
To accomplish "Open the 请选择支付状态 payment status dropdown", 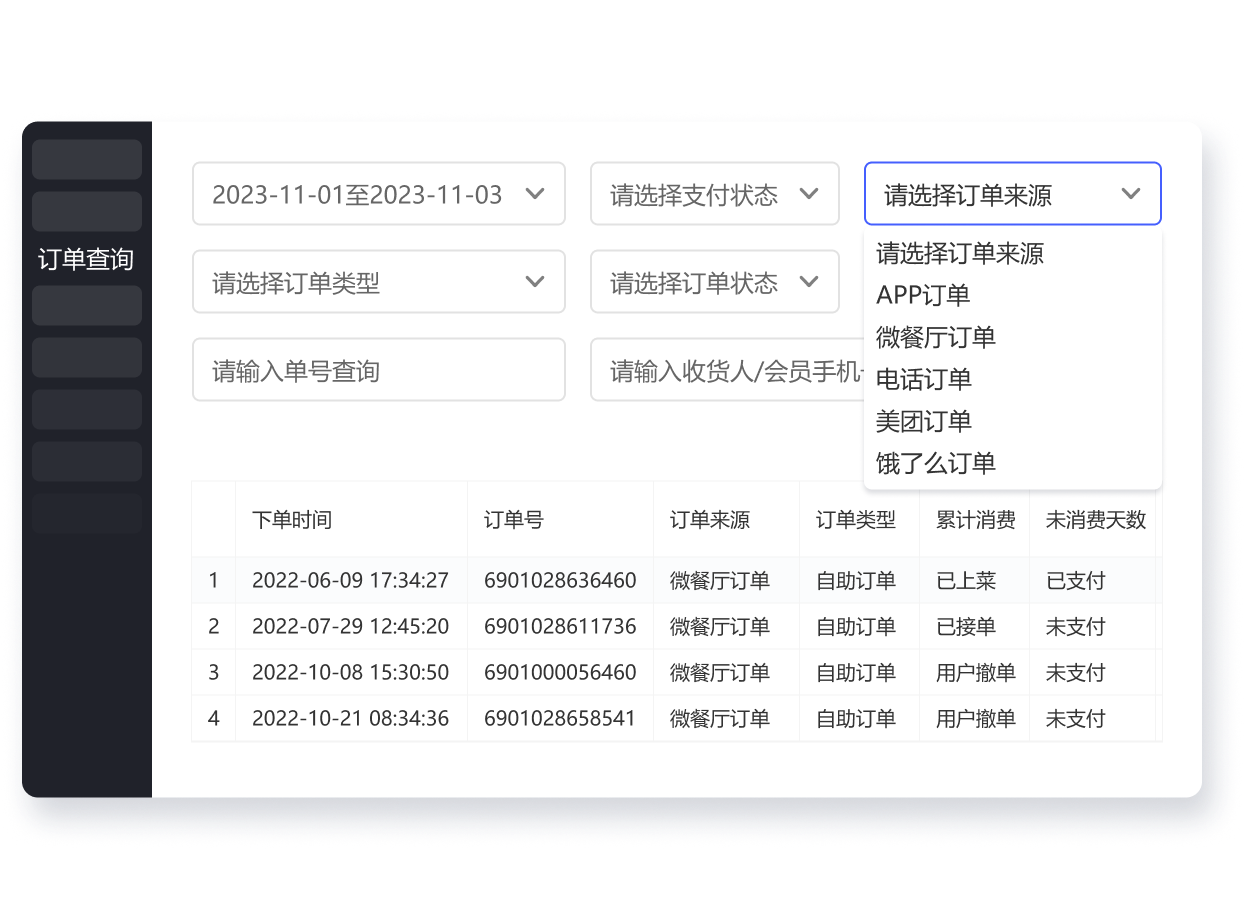I will tap(713, 194).
